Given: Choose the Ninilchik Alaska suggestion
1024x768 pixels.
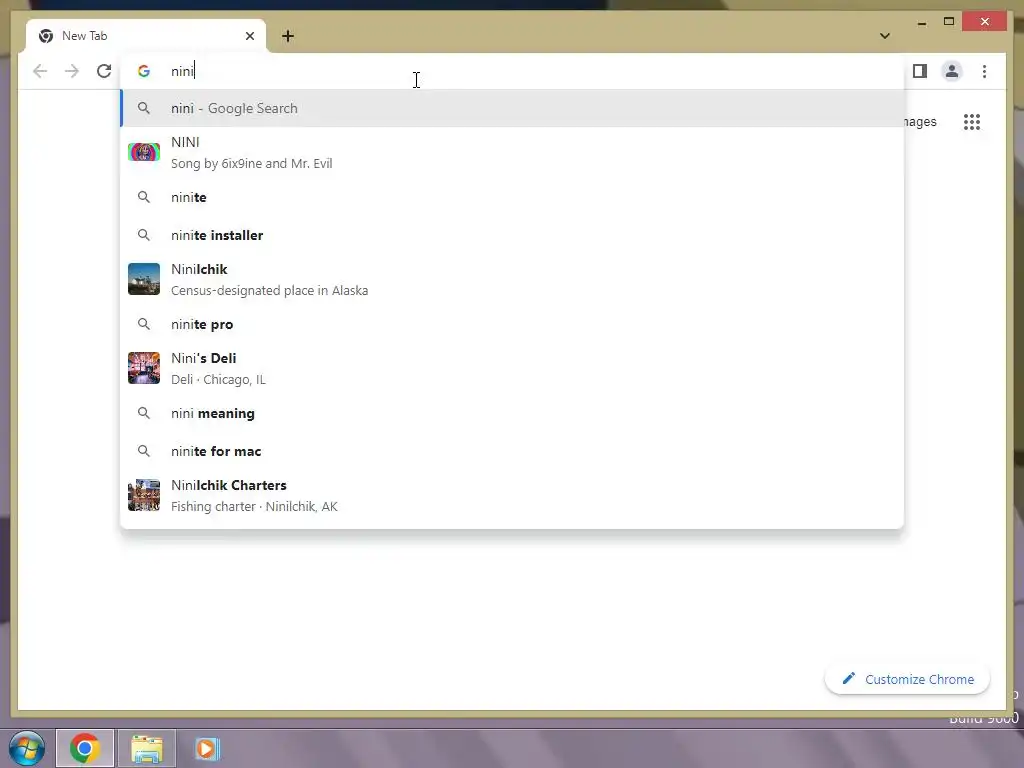Looking at the screenshot, I should tap(513, 280).
